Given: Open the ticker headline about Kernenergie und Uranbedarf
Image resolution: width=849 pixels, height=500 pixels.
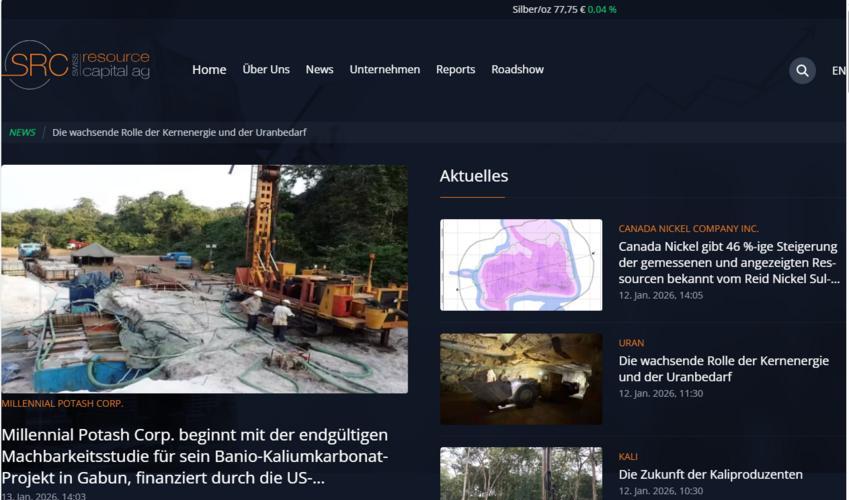Looking at the screenshot, I should pos(179,132).
